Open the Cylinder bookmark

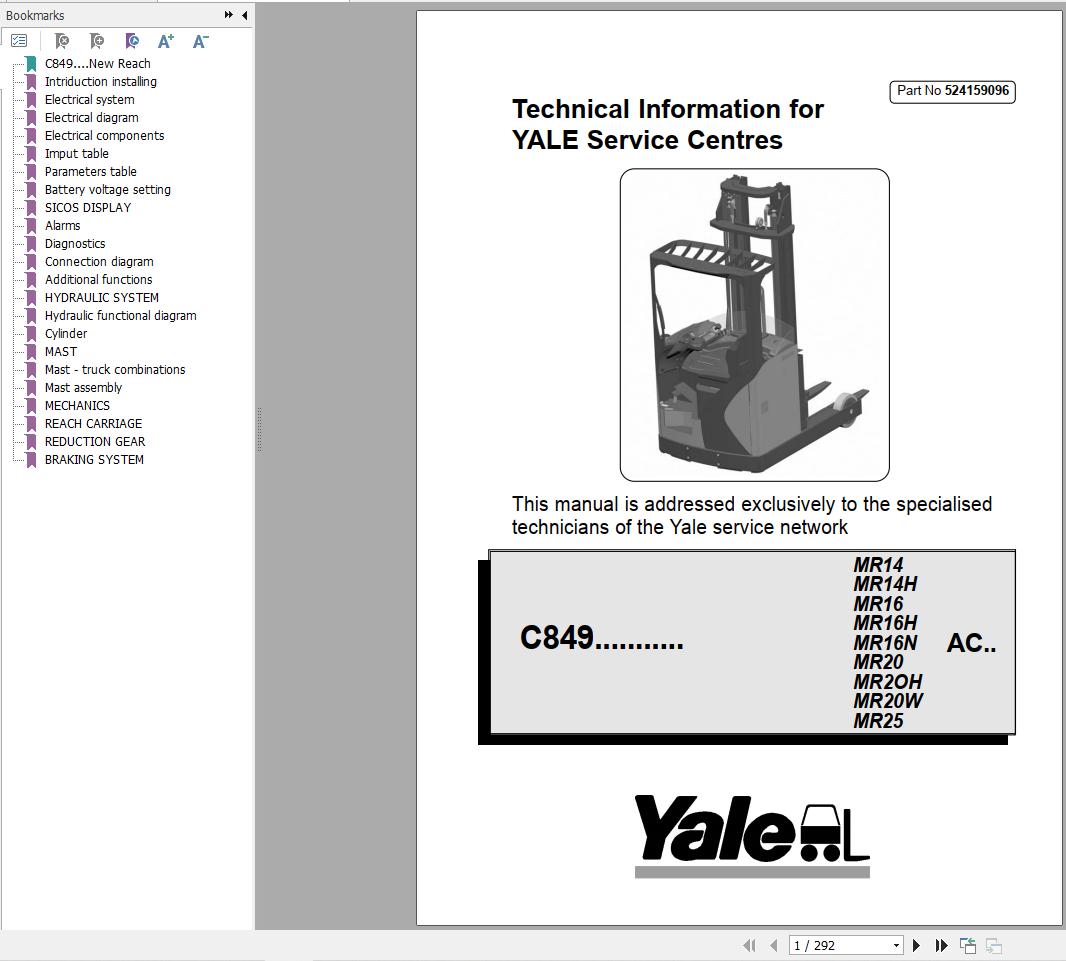(x=66, y=334)
